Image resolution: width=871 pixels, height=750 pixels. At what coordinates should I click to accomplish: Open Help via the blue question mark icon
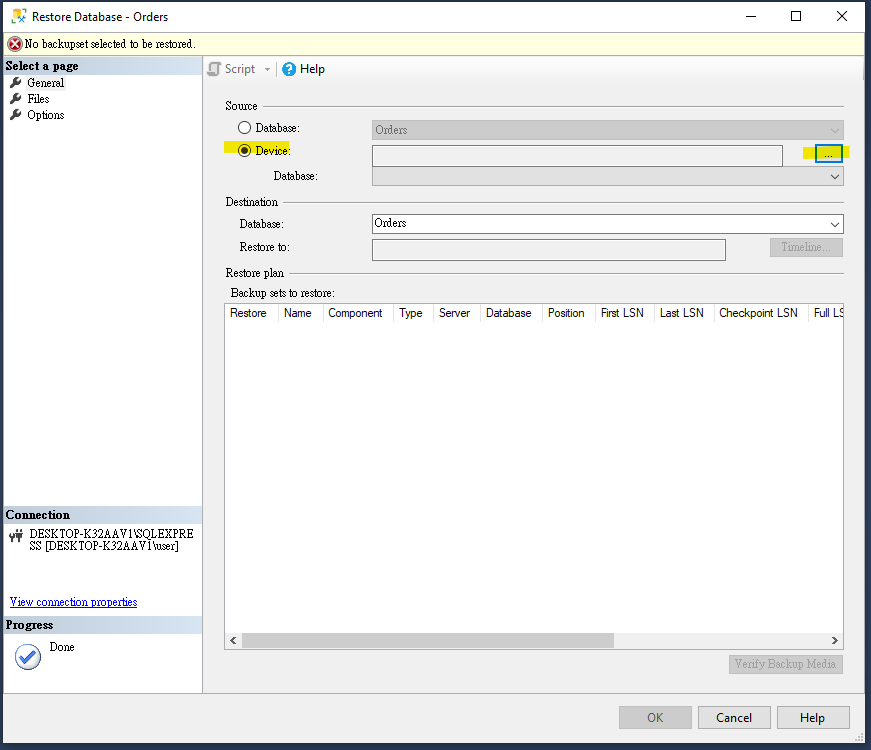tap(289, 69)
